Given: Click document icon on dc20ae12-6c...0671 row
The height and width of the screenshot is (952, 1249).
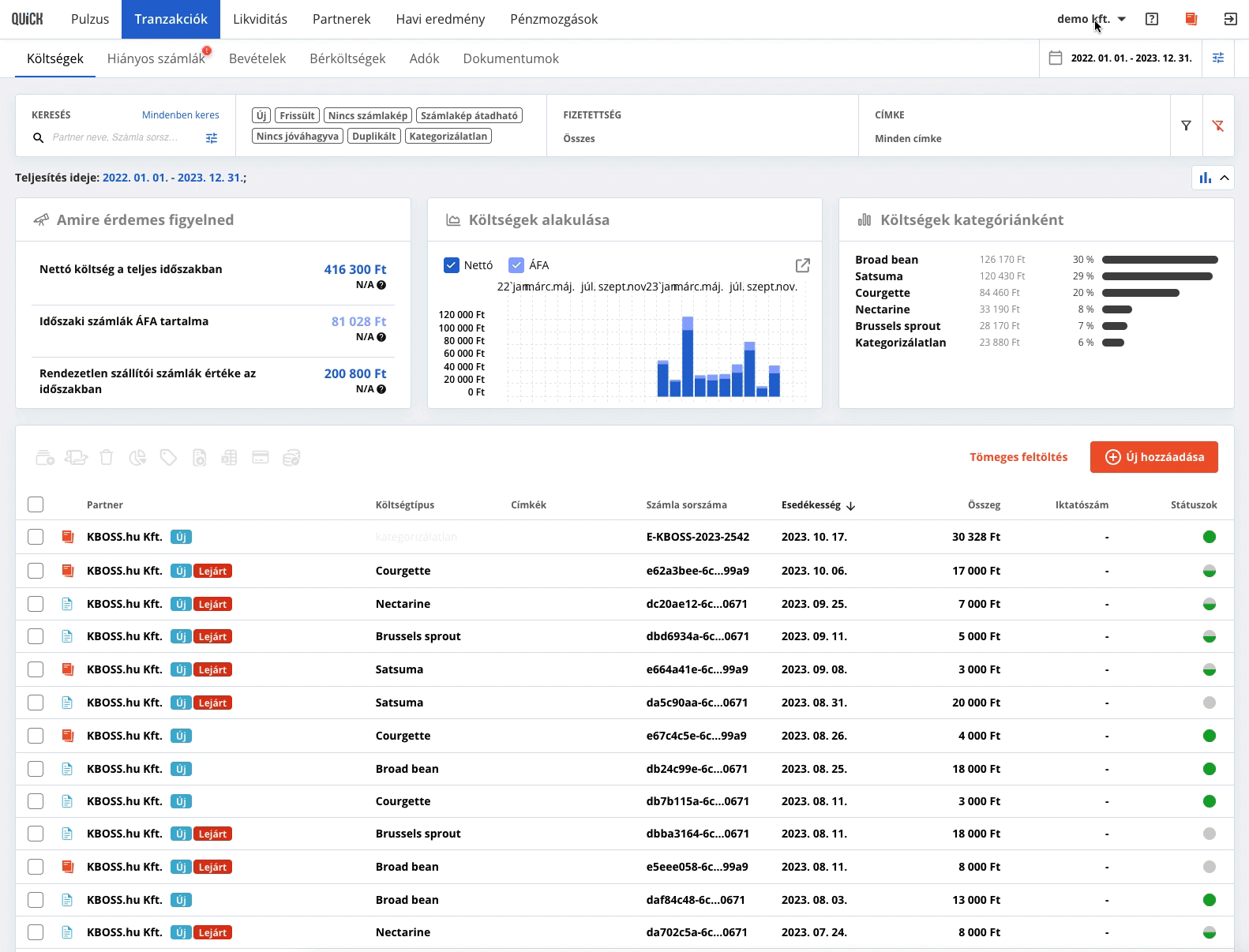Looking at the screenshot, I should coord(67,604).
